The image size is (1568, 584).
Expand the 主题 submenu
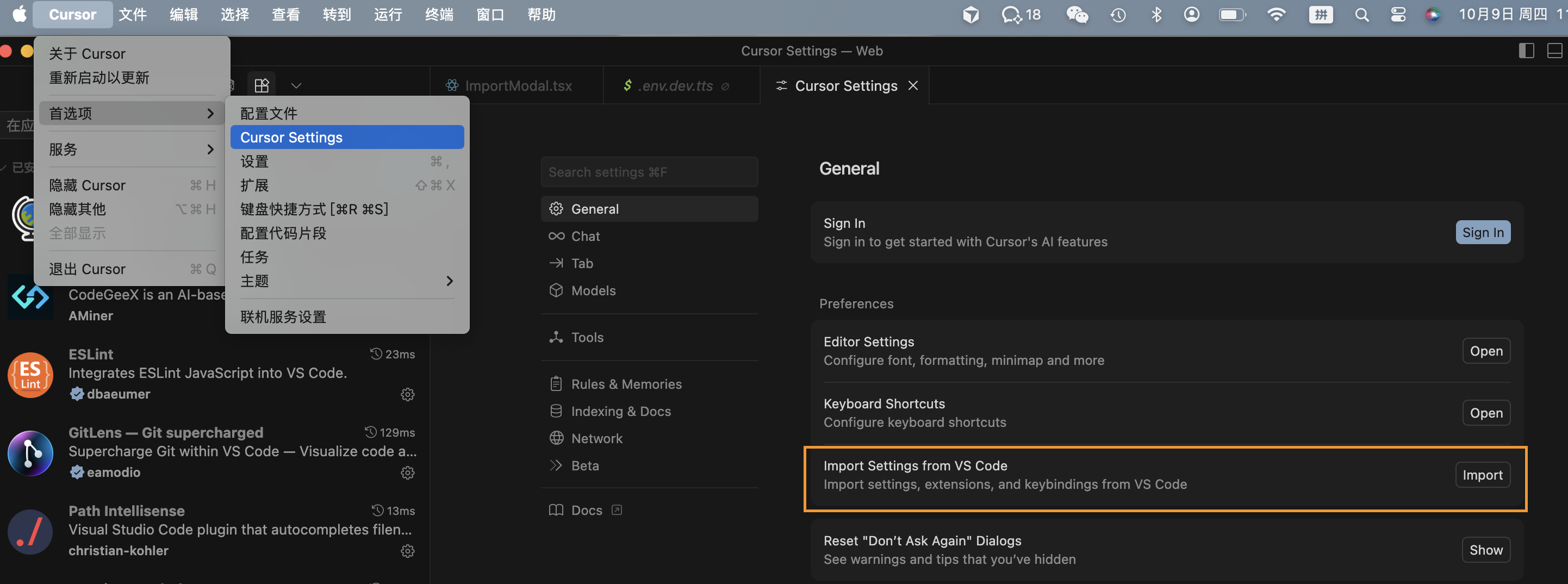pyautogui.click(x=347, y=281)
